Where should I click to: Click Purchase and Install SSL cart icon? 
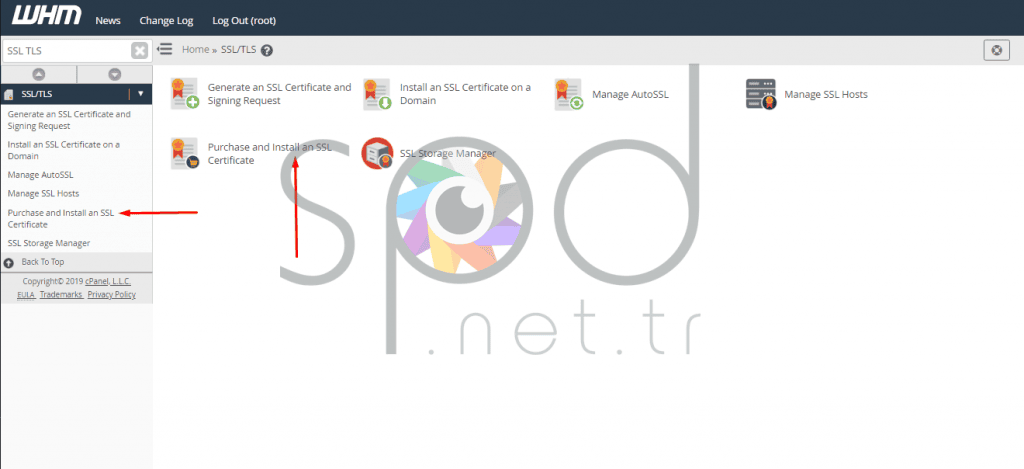[x=185, y=154]
